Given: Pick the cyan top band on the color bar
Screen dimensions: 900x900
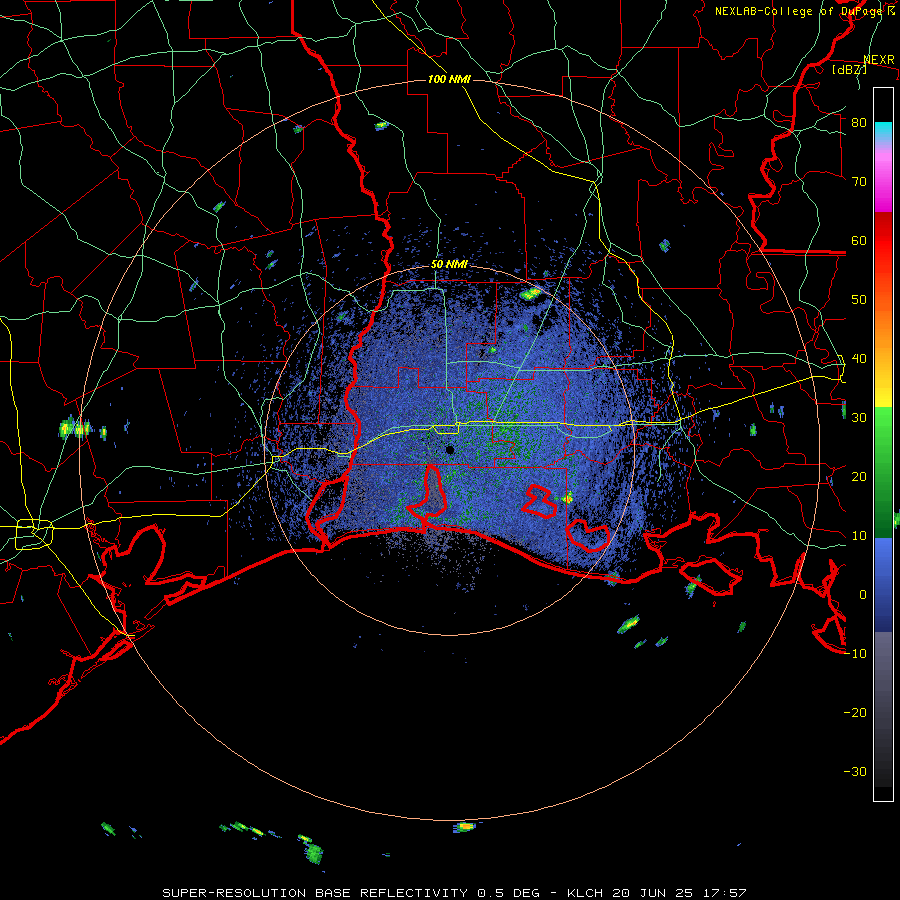Looking at the screenshot, I should point(883,131).
